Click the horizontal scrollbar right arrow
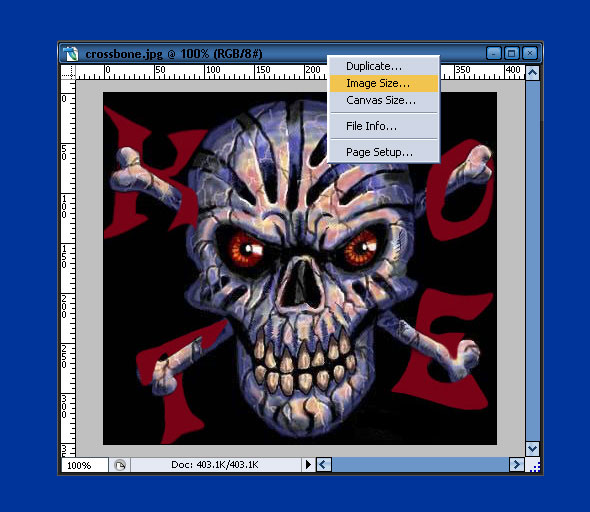The image size is (590, 512). point(517,465)
